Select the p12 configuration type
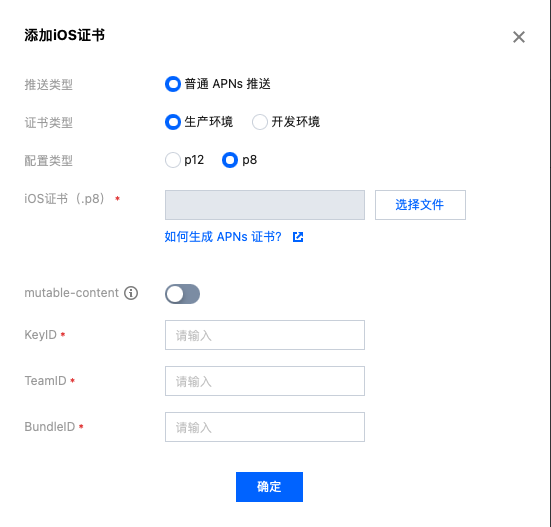 pos(173,160)
